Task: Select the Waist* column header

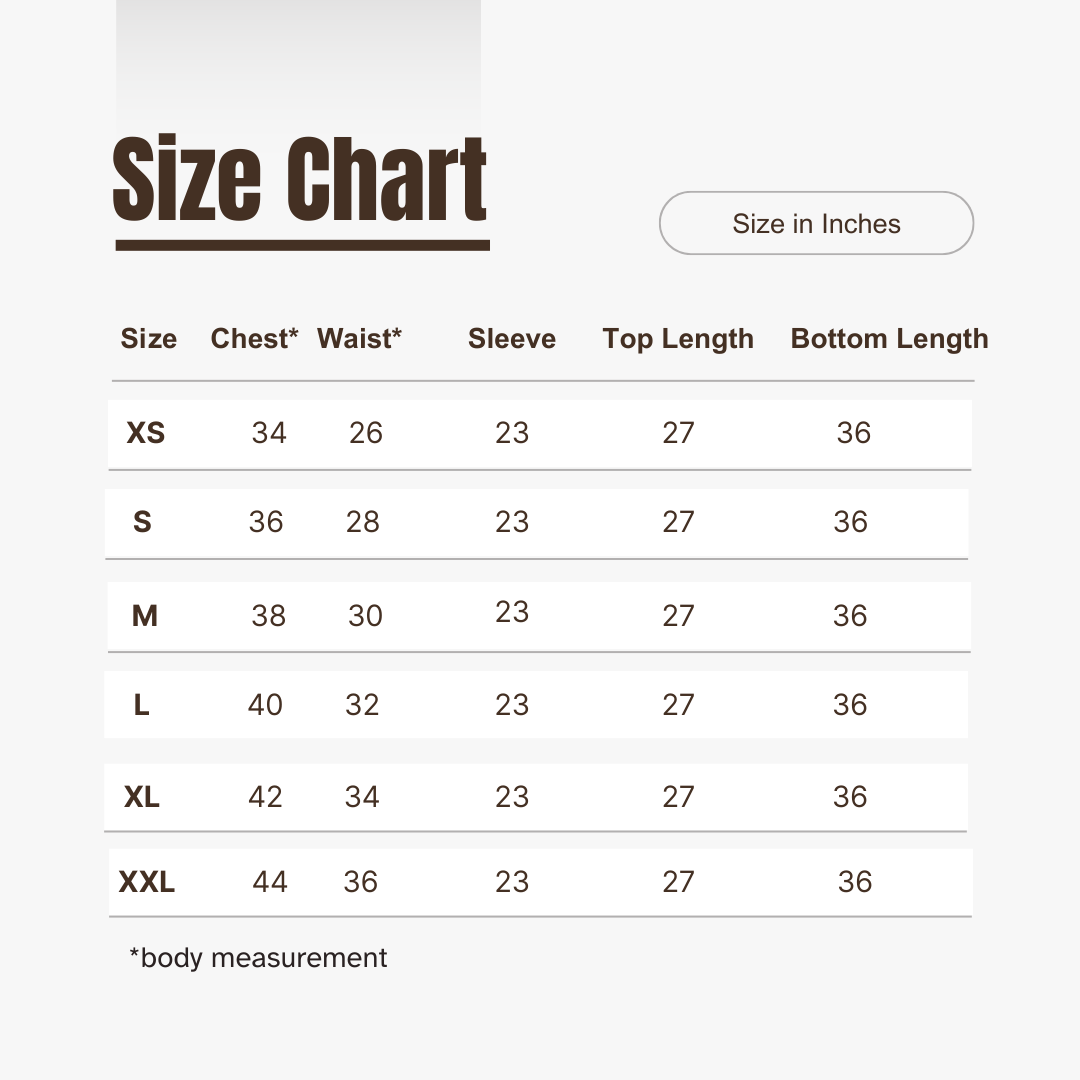Action: [359, 339]
